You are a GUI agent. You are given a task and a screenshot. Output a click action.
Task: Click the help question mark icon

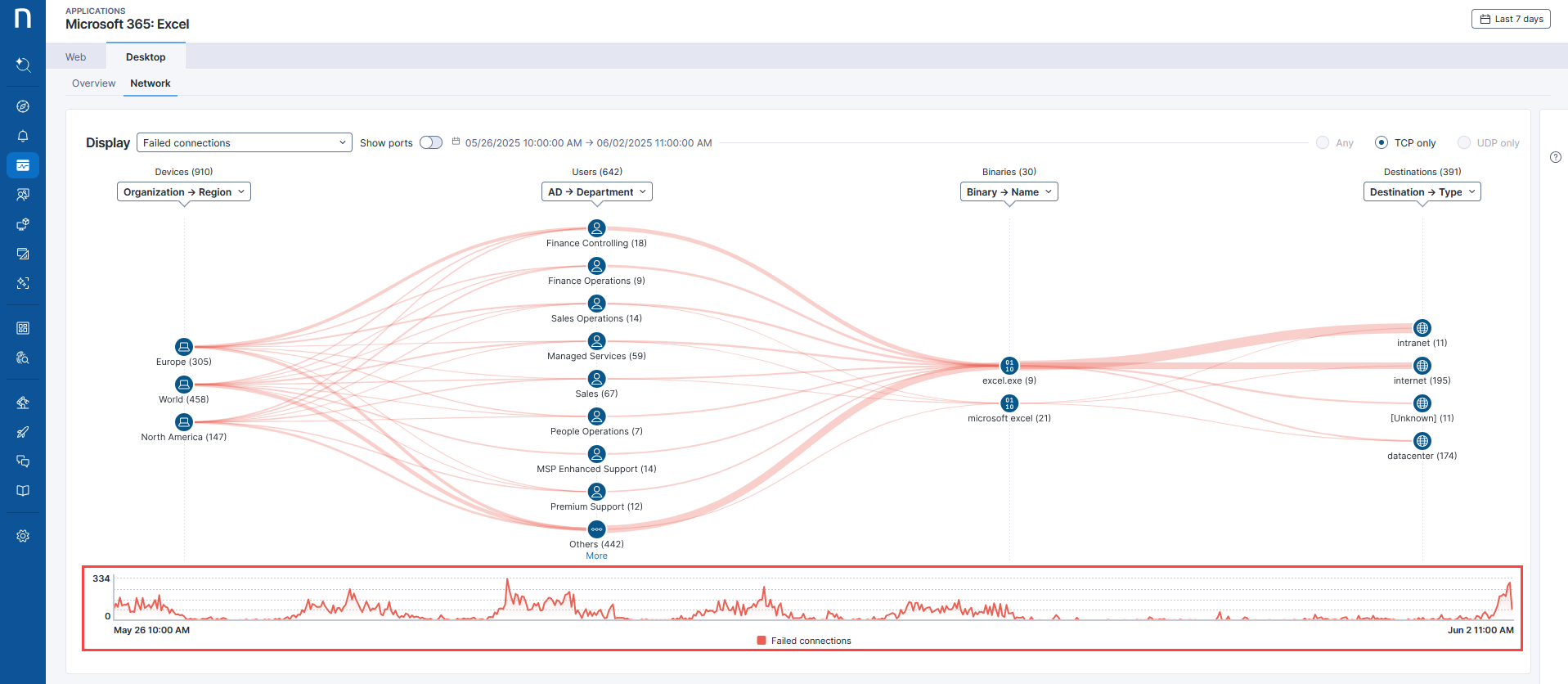click(x=1556, y=157)
